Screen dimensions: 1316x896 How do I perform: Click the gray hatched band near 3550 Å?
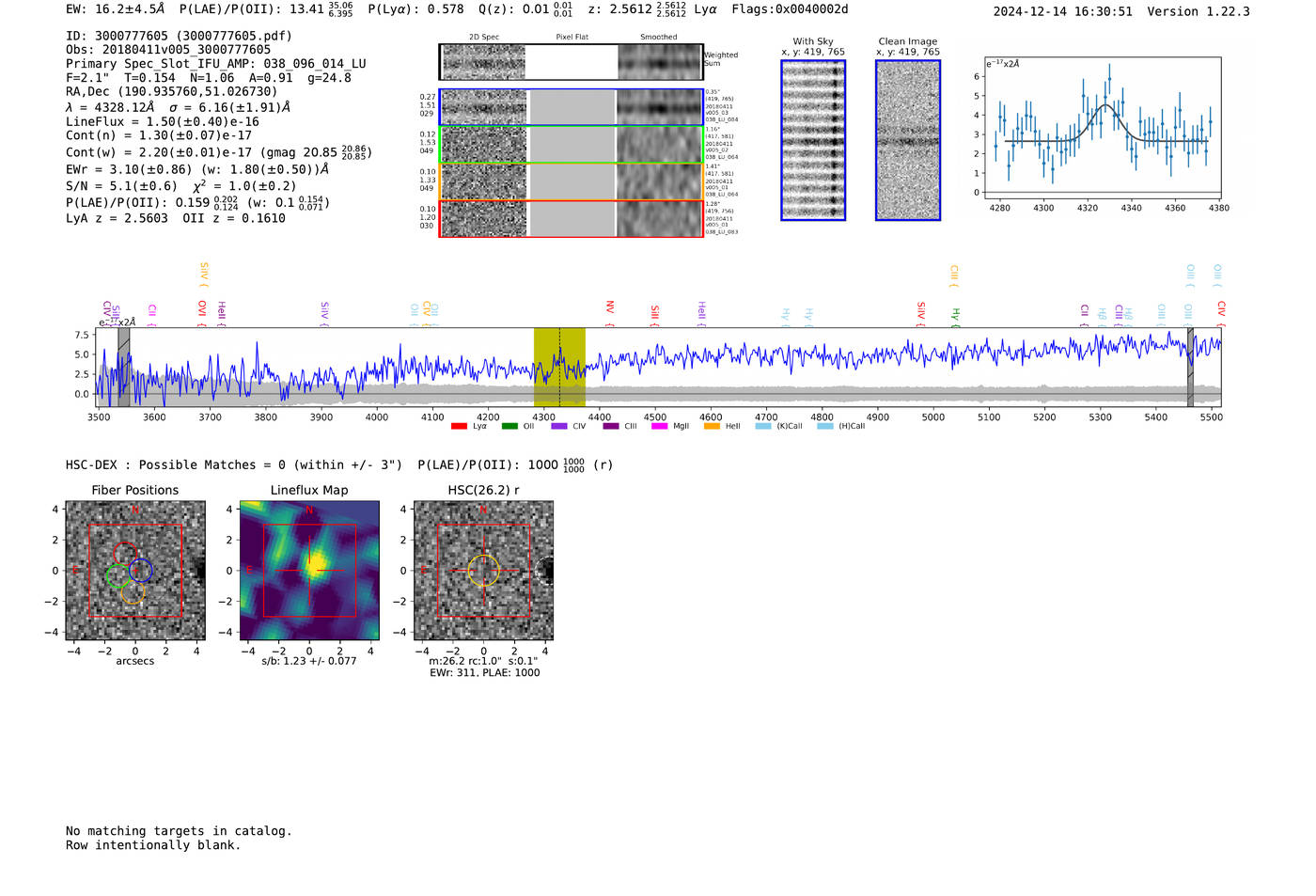123,367
